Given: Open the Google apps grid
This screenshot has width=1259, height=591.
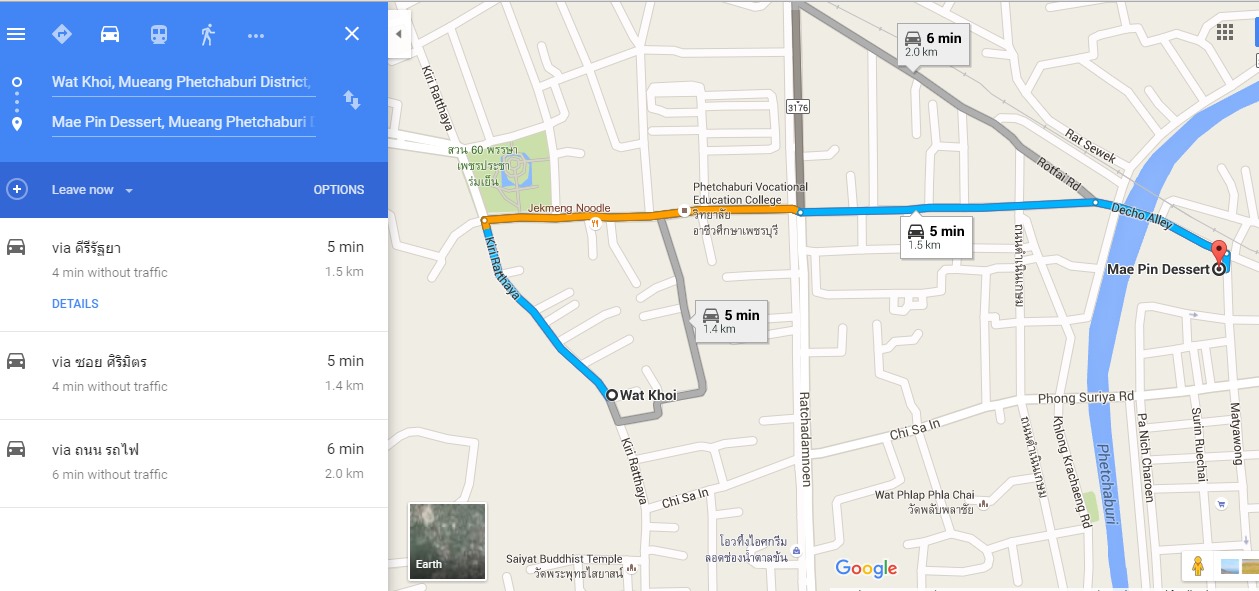Looking at the screenshot, I should (x=1225, y=33).
